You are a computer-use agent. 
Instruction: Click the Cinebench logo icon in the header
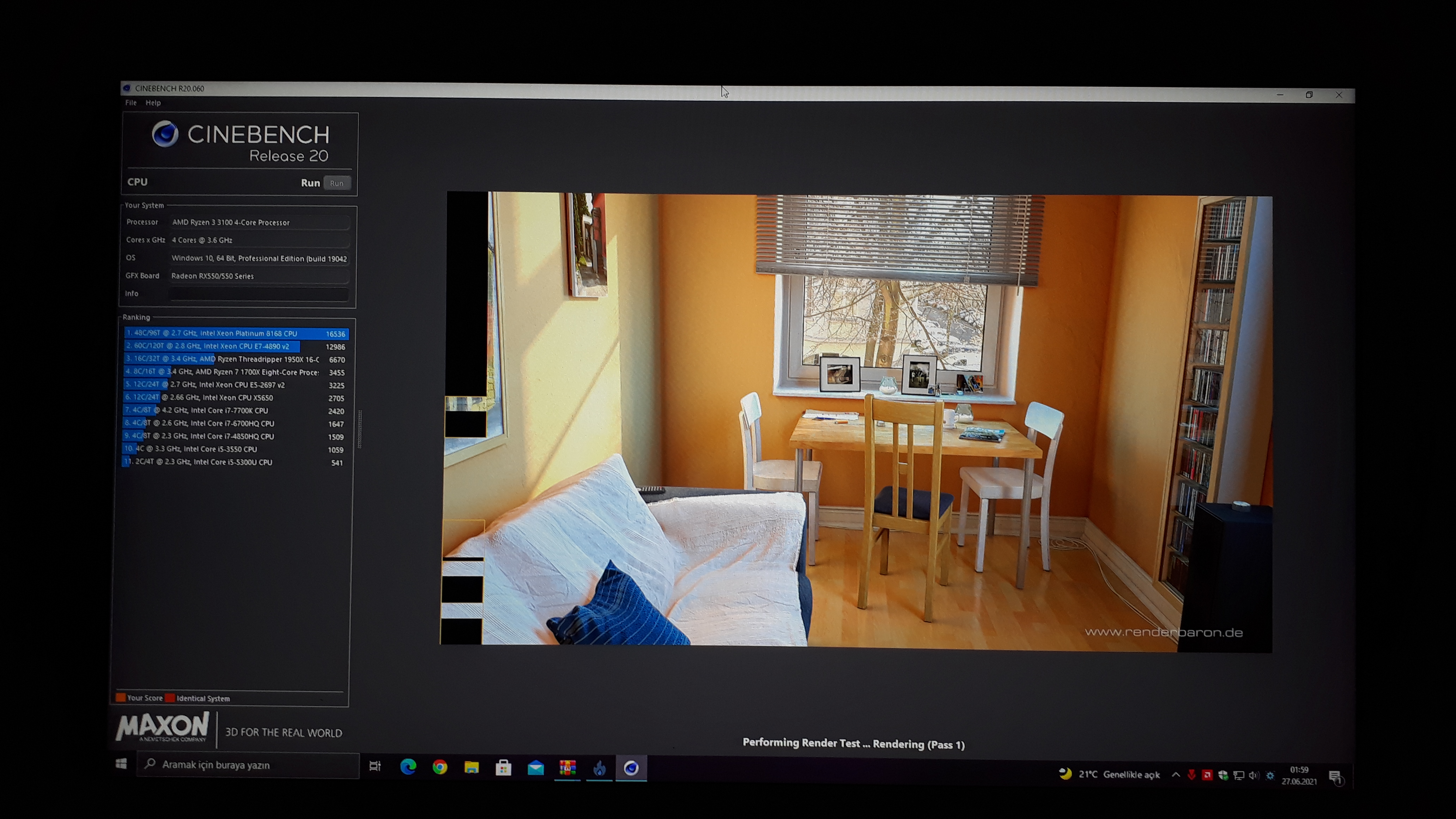165,134
